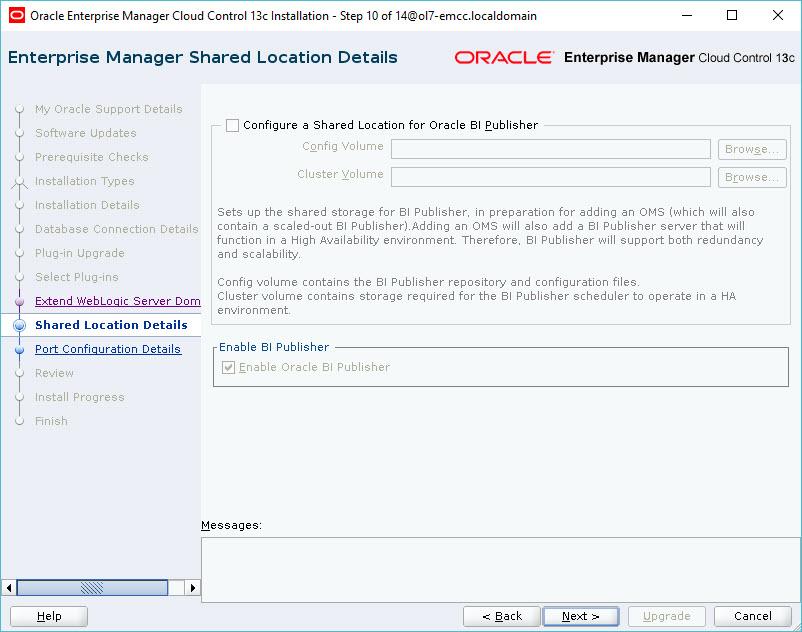Click the sidebar horizontal scrollbar thumb
The width and height of the screenshot is (802, 632).
(93, 588)
